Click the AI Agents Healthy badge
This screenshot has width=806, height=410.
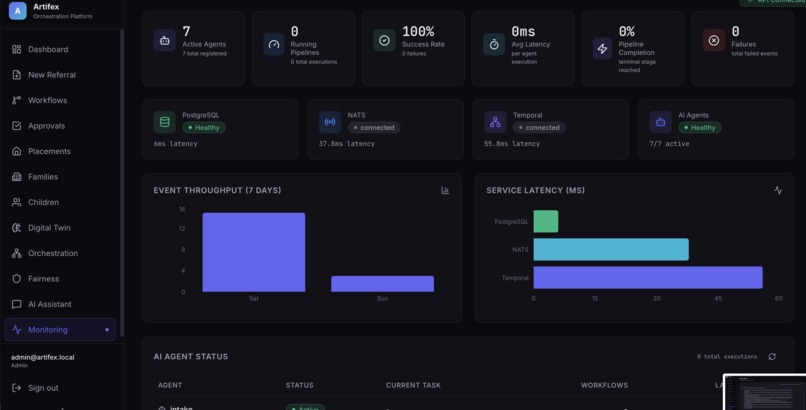coord(700,127)
